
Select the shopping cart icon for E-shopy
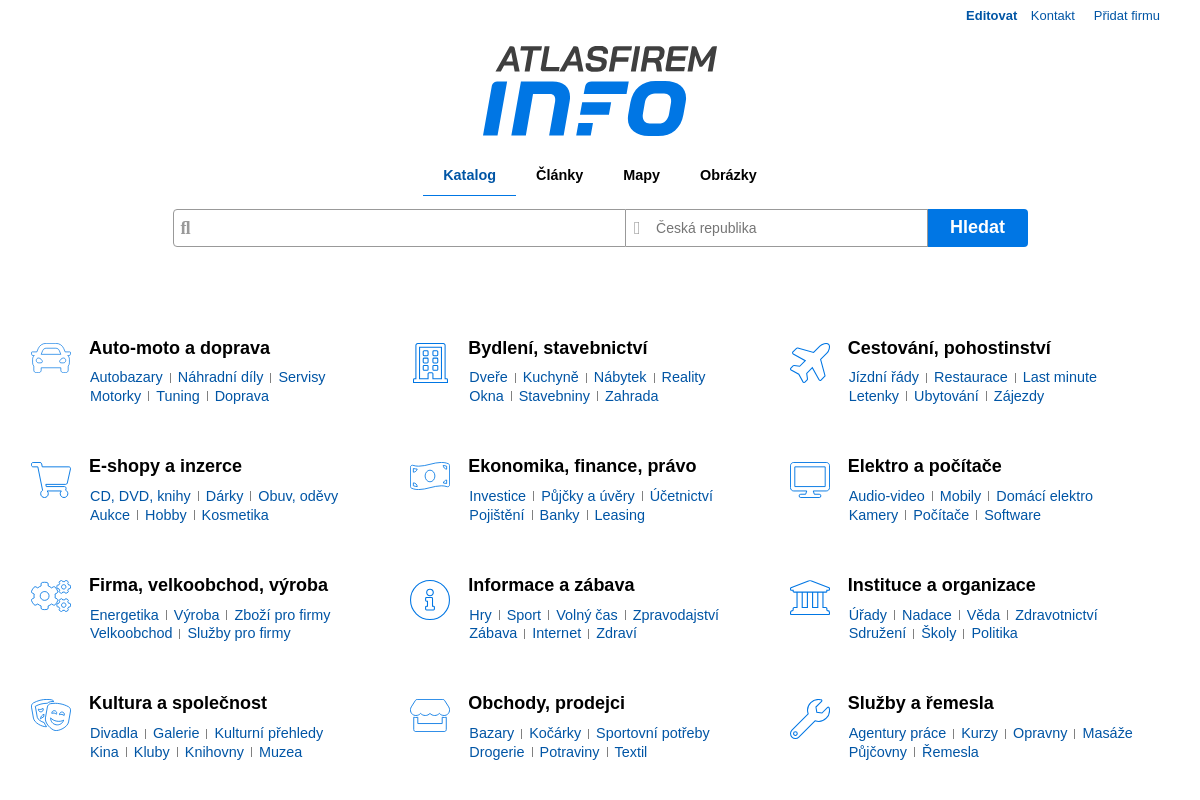pyautogui.click(x=51, y=480)
